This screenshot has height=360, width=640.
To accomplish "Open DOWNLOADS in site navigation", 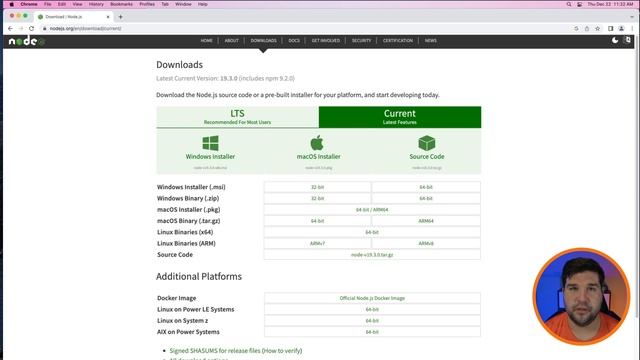I will tap(263, 40).
